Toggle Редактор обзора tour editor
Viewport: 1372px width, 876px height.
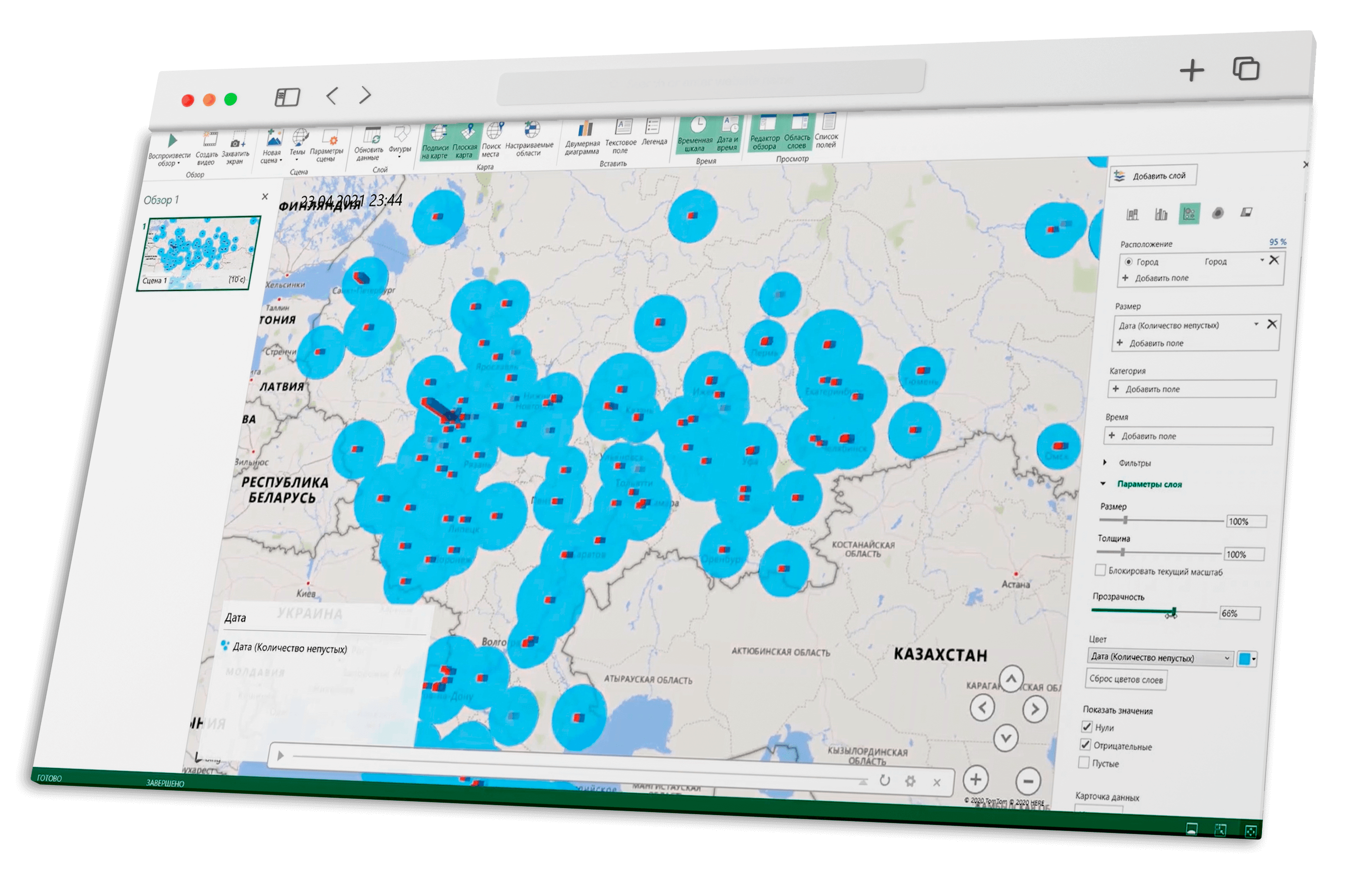tap(765, 133)
